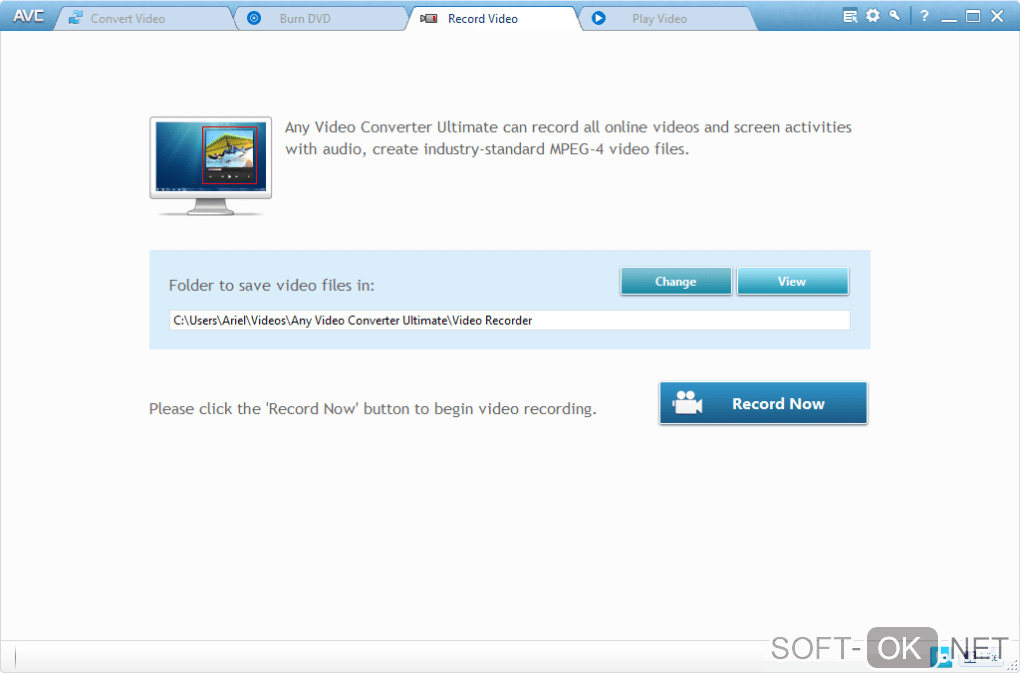This screenshot has width=1020, height=673.
Task: Click the monitor preview image
Action: pyautogui.click(x=211, y=166)
